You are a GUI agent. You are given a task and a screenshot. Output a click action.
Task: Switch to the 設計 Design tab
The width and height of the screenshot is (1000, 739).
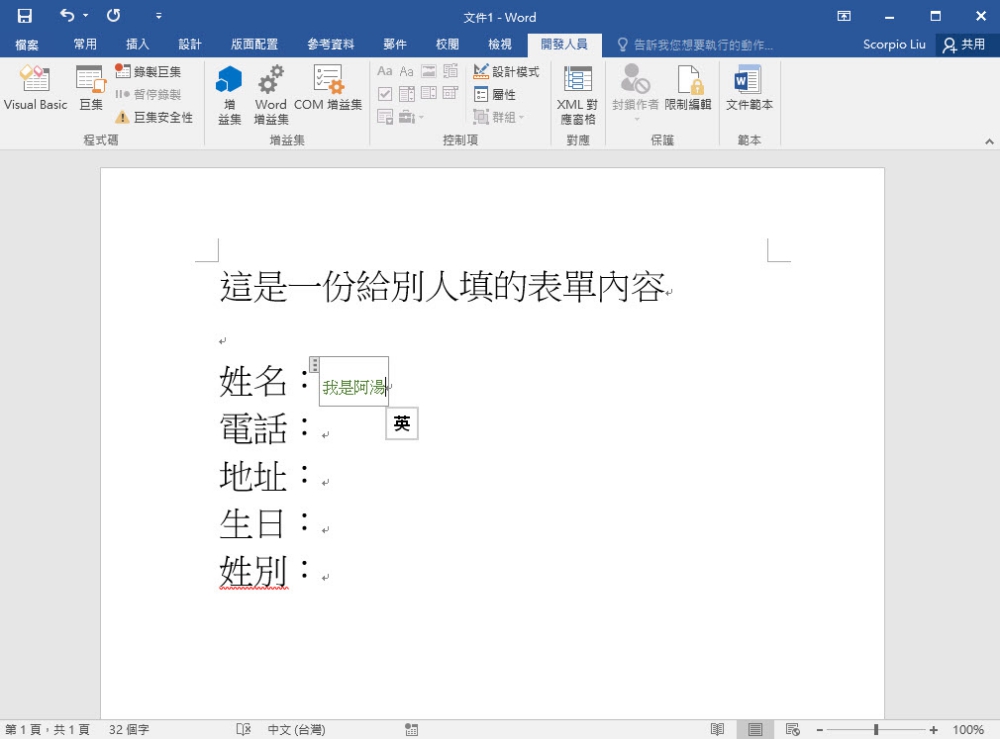coord(189,44)
